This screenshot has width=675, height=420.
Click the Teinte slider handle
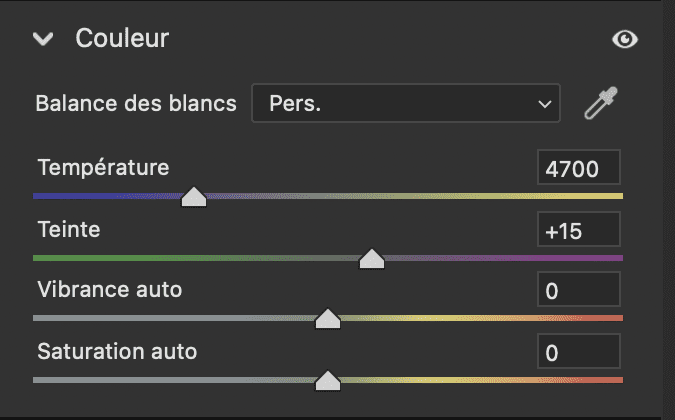[x=372, y=258]
